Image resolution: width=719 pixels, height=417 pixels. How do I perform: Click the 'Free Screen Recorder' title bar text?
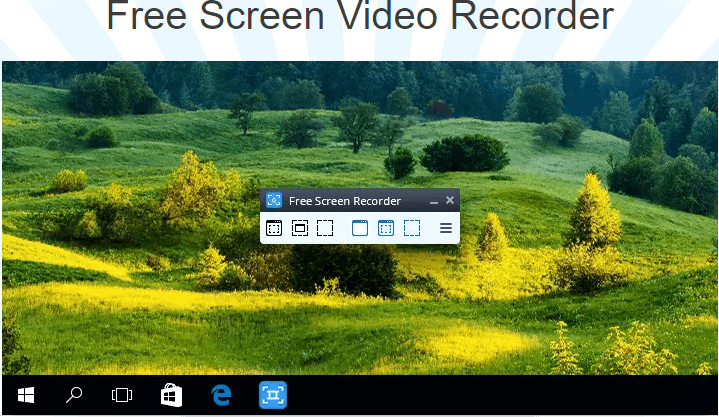coord(345,201)
